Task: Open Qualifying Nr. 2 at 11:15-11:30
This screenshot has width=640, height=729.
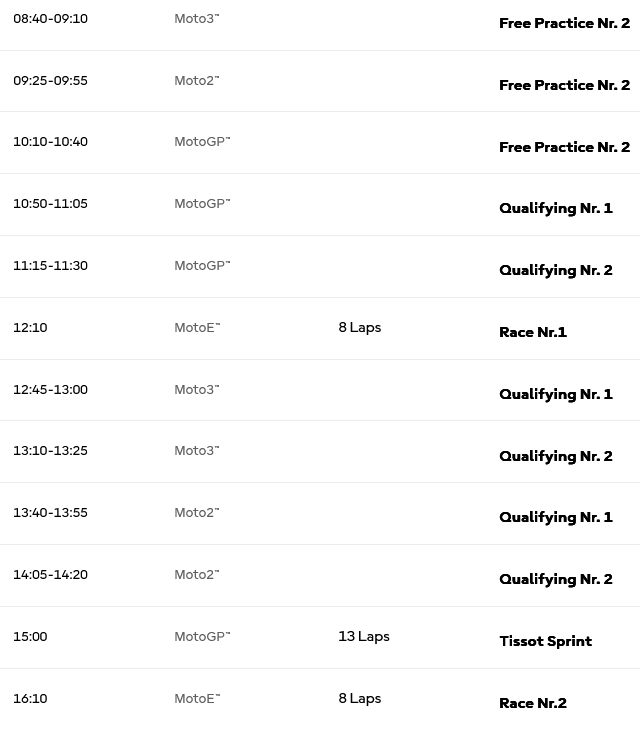Action: point(556,270)
